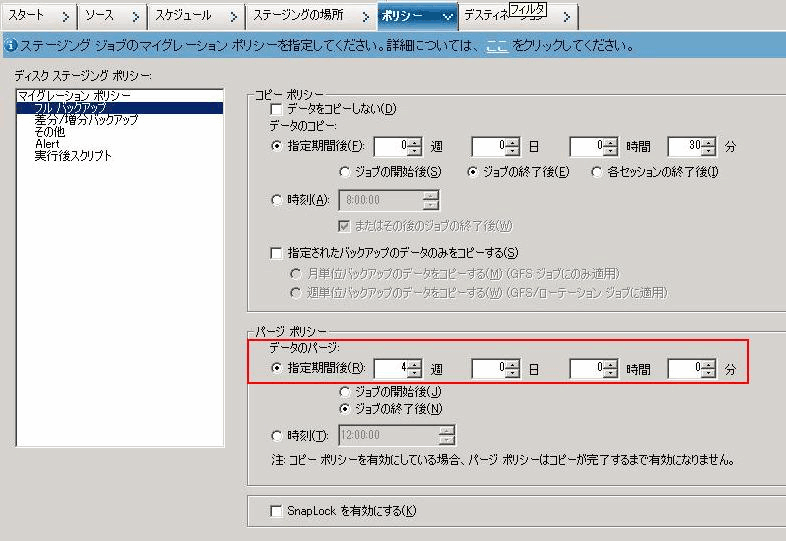Screen dimensions: 786x541
Task: Click the down chevron on ポリシー tab
Action: click(448, 17)
